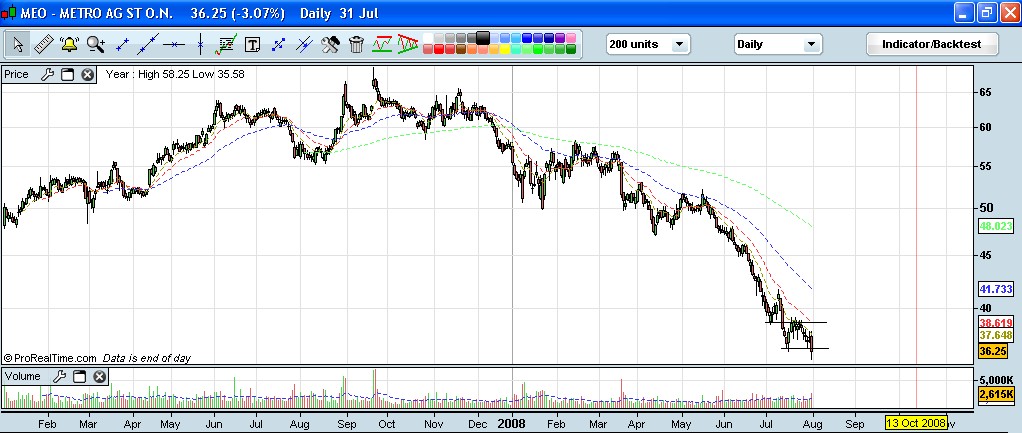Click the 2008 year label on axis
Screen dimensions: 1022x433
click(x=512, y=422)
